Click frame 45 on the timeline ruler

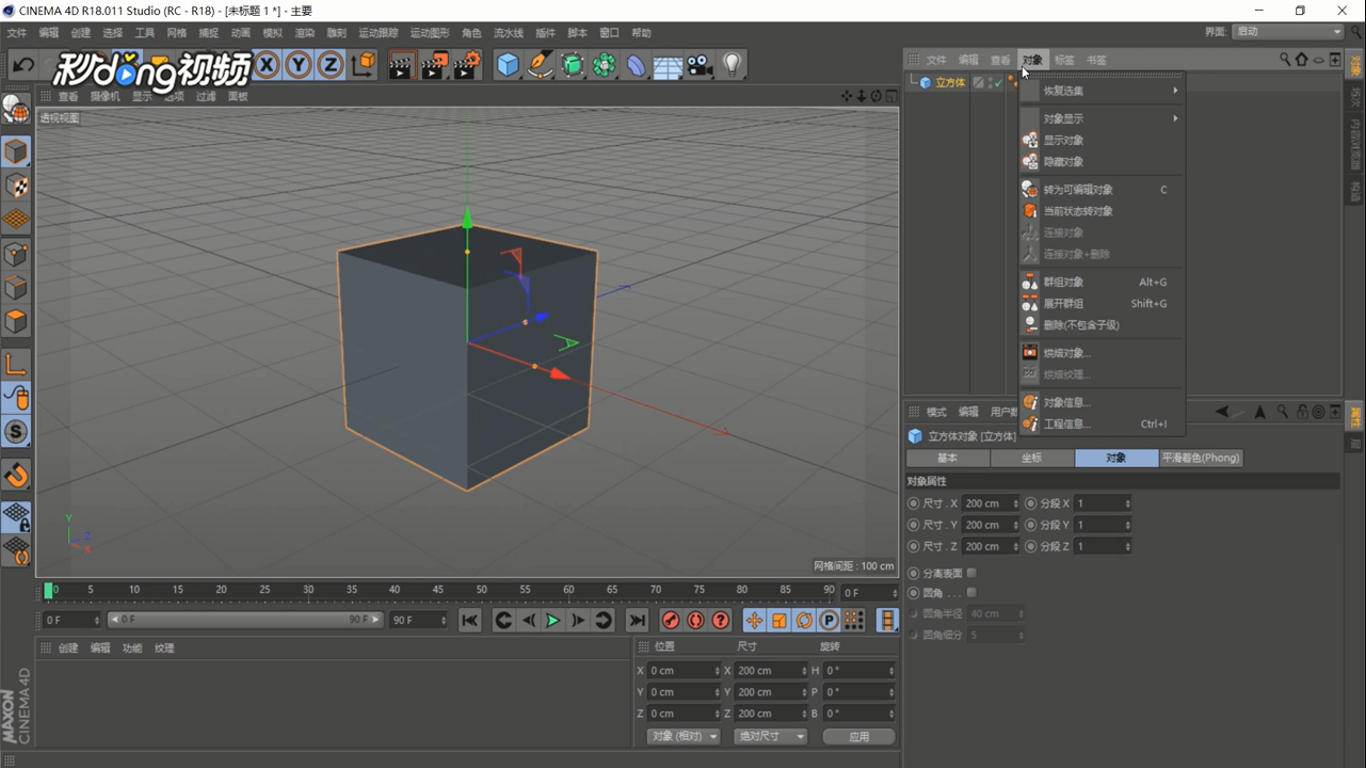(x=438, y=590)
